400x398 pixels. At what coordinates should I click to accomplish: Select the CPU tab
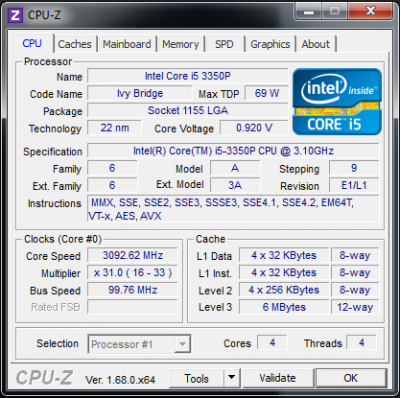pos(32,43)
